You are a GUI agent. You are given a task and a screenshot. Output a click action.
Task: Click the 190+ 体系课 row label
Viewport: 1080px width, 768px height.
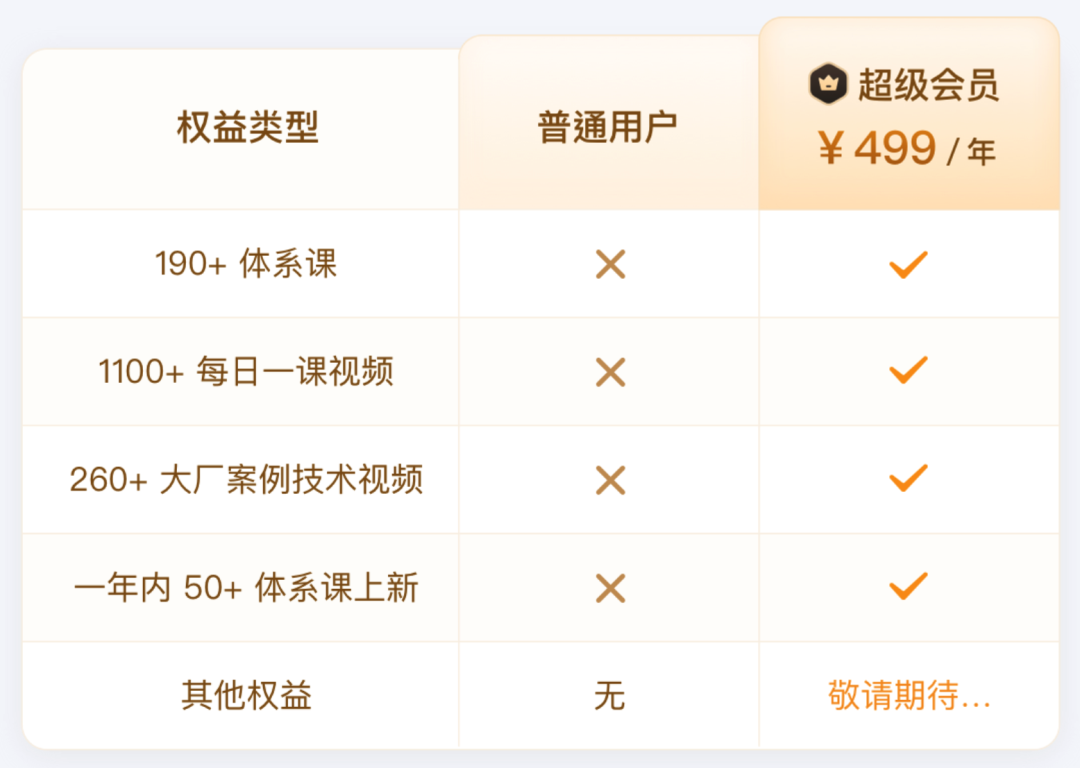[246, 264]
